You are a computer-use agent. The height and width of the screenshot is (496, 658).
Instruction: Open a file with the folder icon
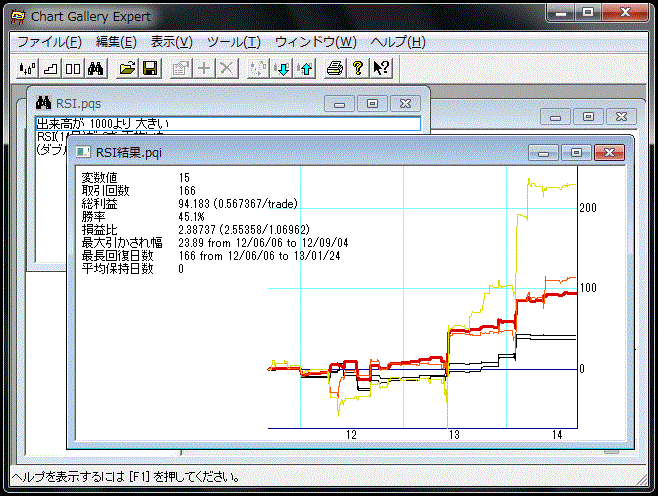(x=127, y=68)
